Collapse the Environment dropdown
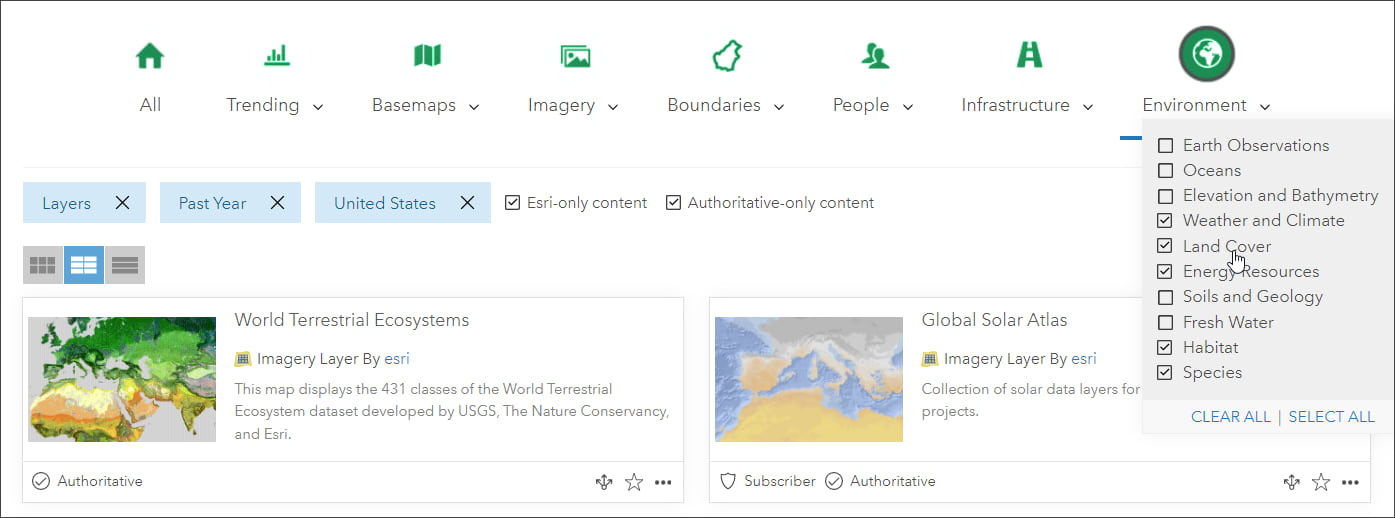Screen dimensions: 1395x518 coord(1265,107)
